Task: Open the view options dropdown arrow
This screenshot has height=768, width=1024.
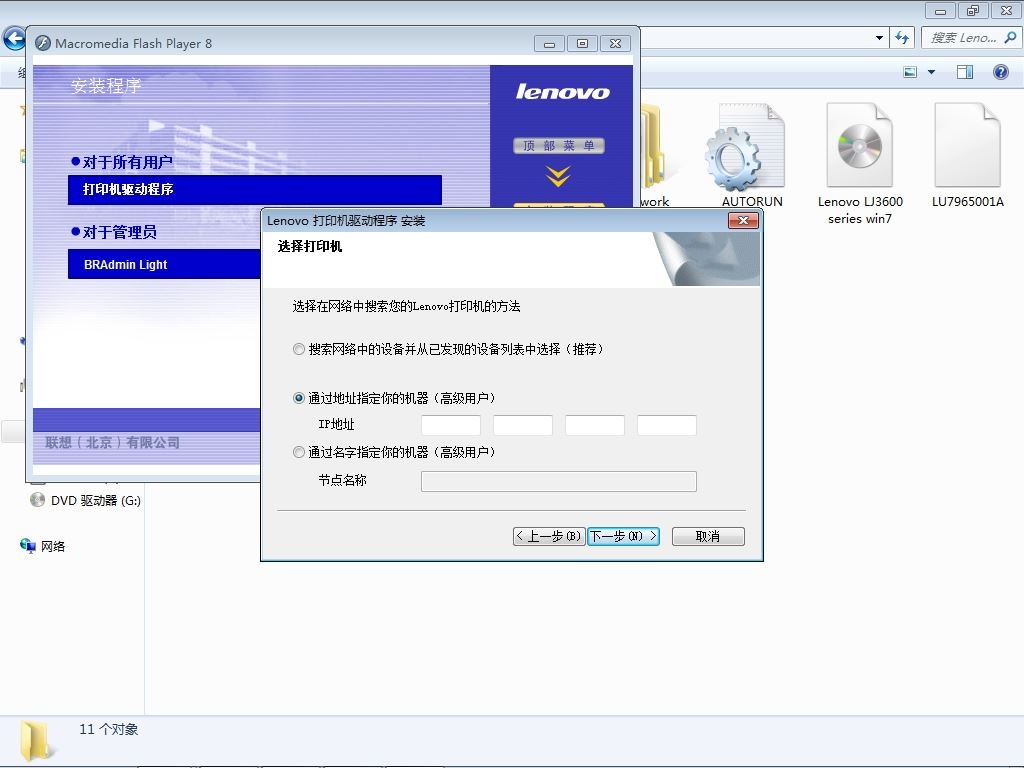Action: [x=931, y=72]
